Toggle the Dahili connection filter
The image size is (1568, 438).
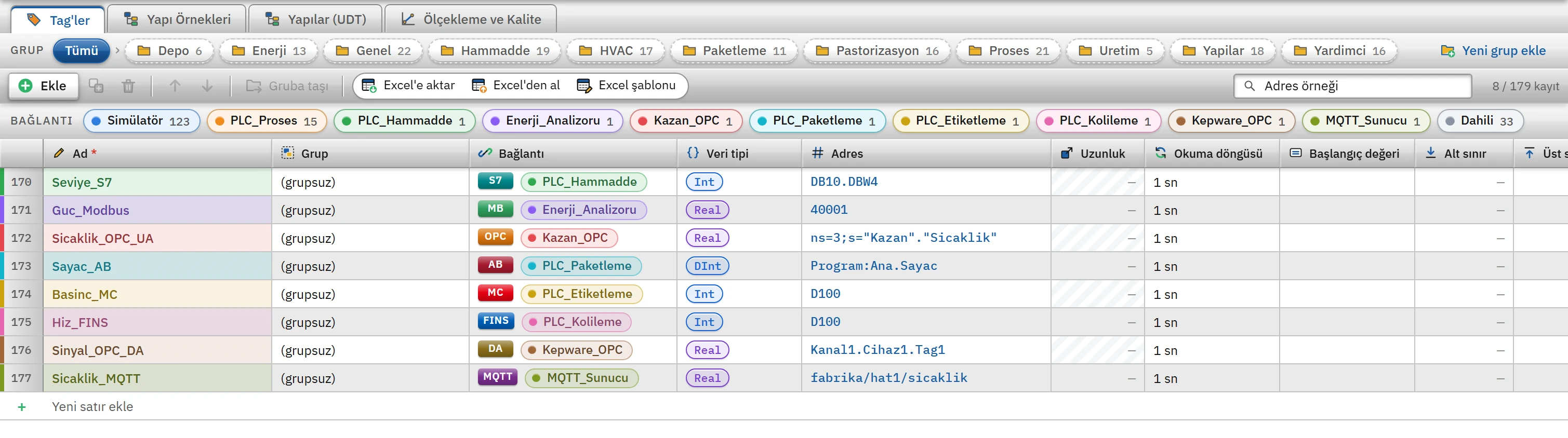[1480, 121]
